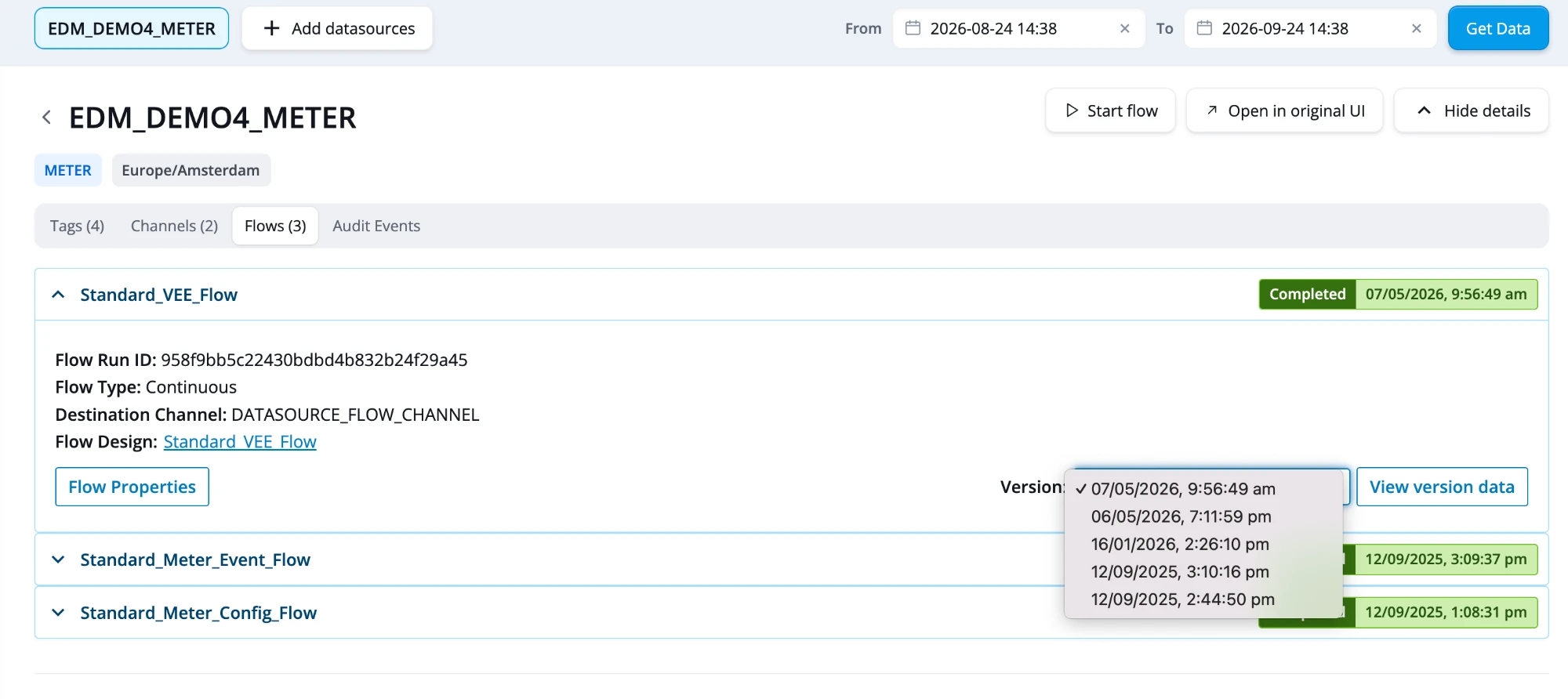Screen dimensions: 1568x699
Task: Click the Flow Run ID value 958f9bb5c22430bdbd4b832b24f29a45
Action: click(314, 360)
